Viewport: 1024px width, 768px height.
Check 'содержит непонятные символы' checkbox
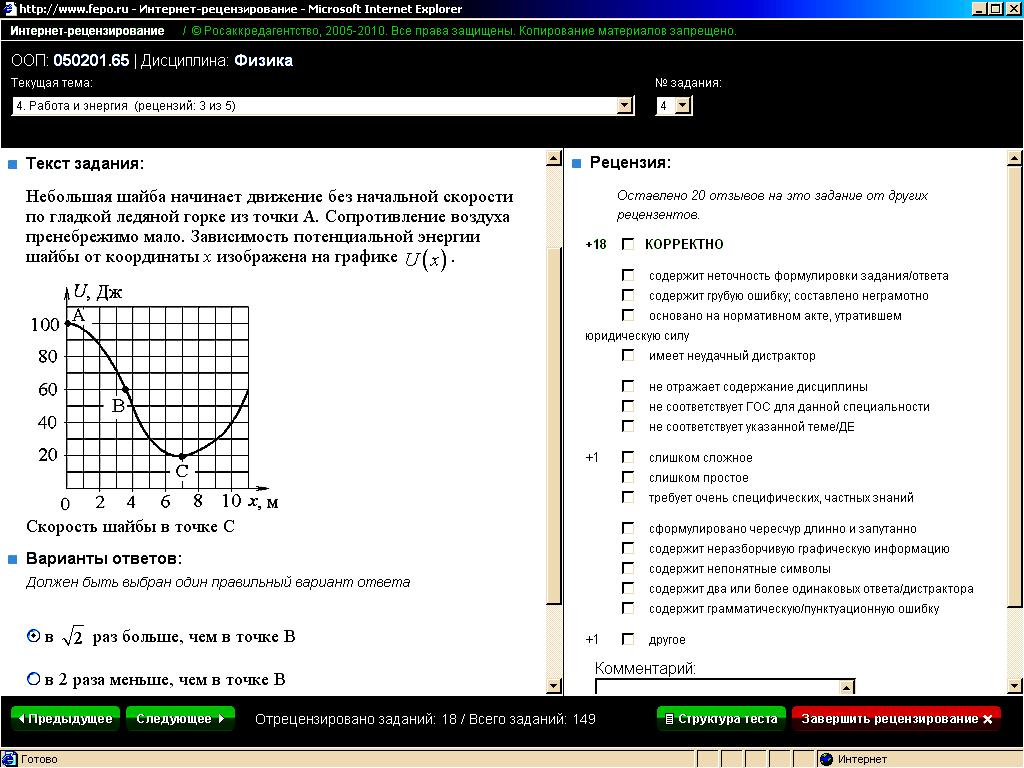(628, 569)
